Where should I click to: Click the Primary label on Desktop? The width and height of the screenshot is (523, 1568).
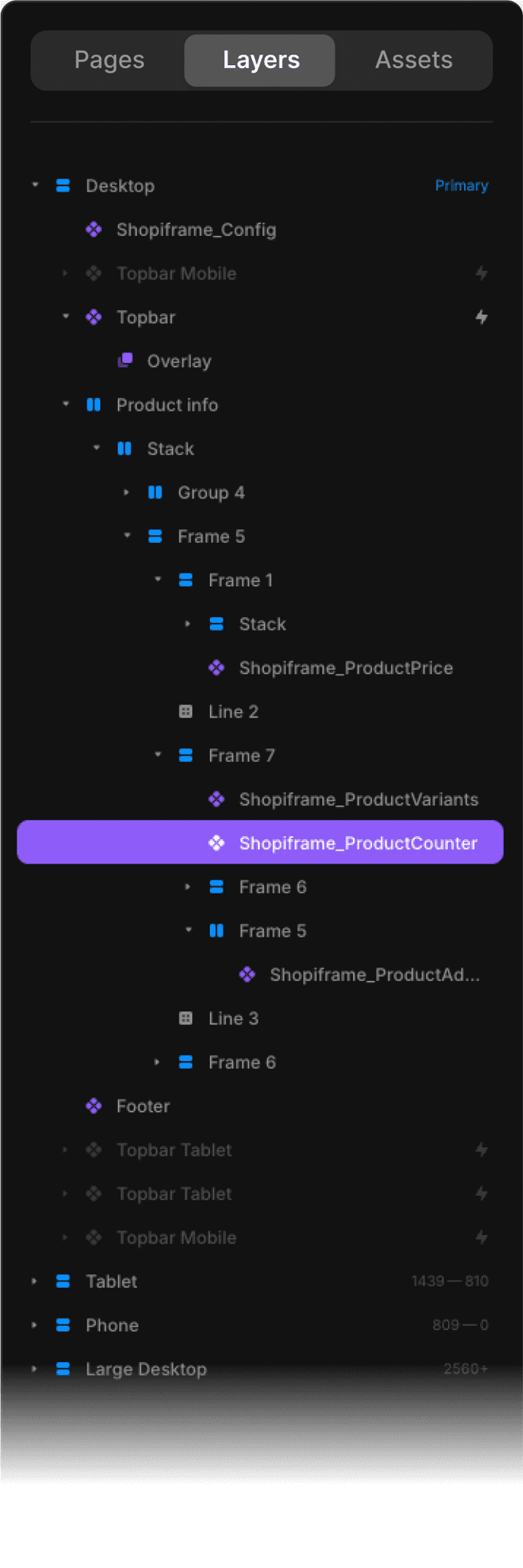point(461,185)
